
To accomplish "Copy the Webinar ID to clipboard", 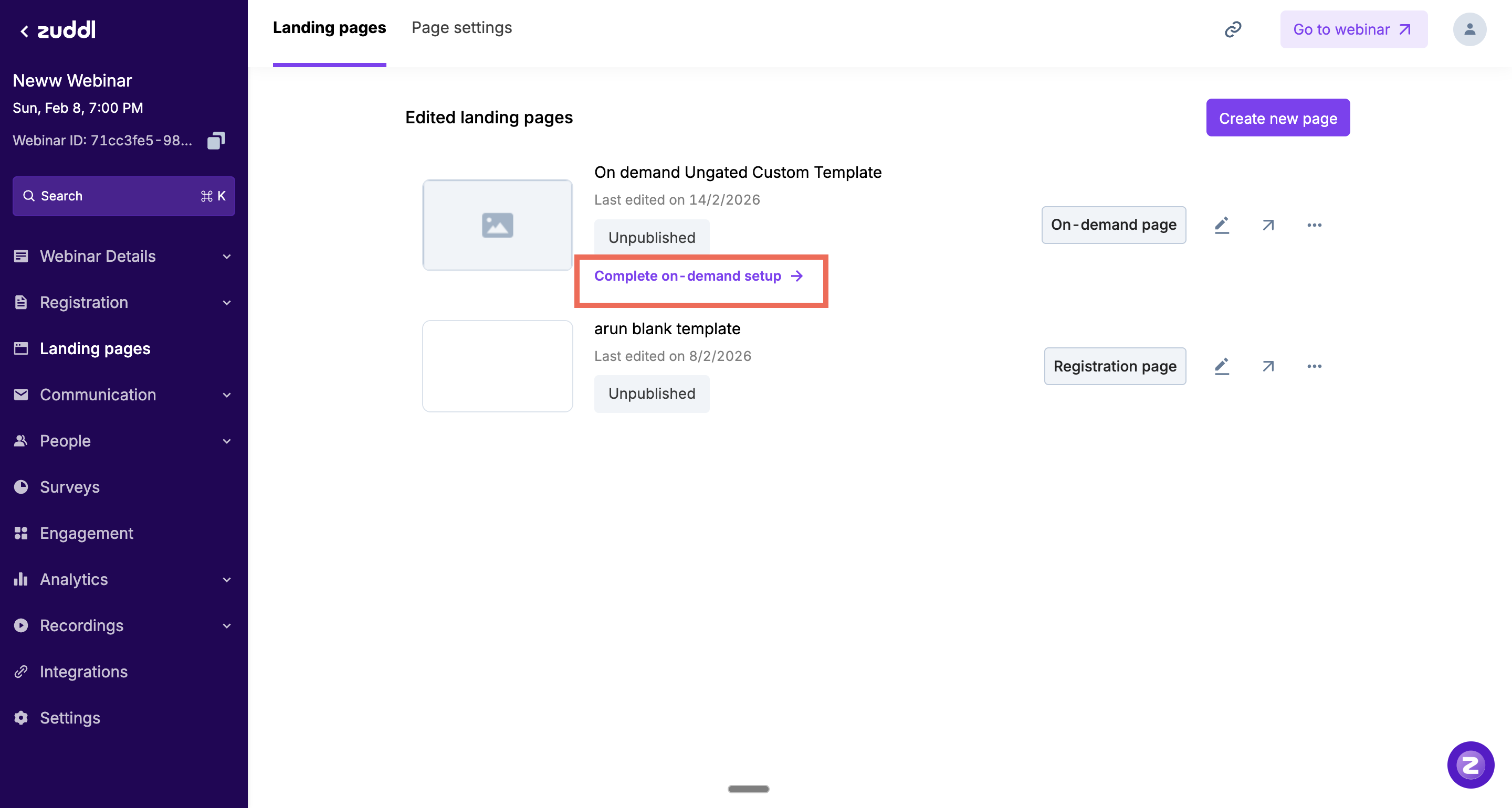I will coord(216,141).
